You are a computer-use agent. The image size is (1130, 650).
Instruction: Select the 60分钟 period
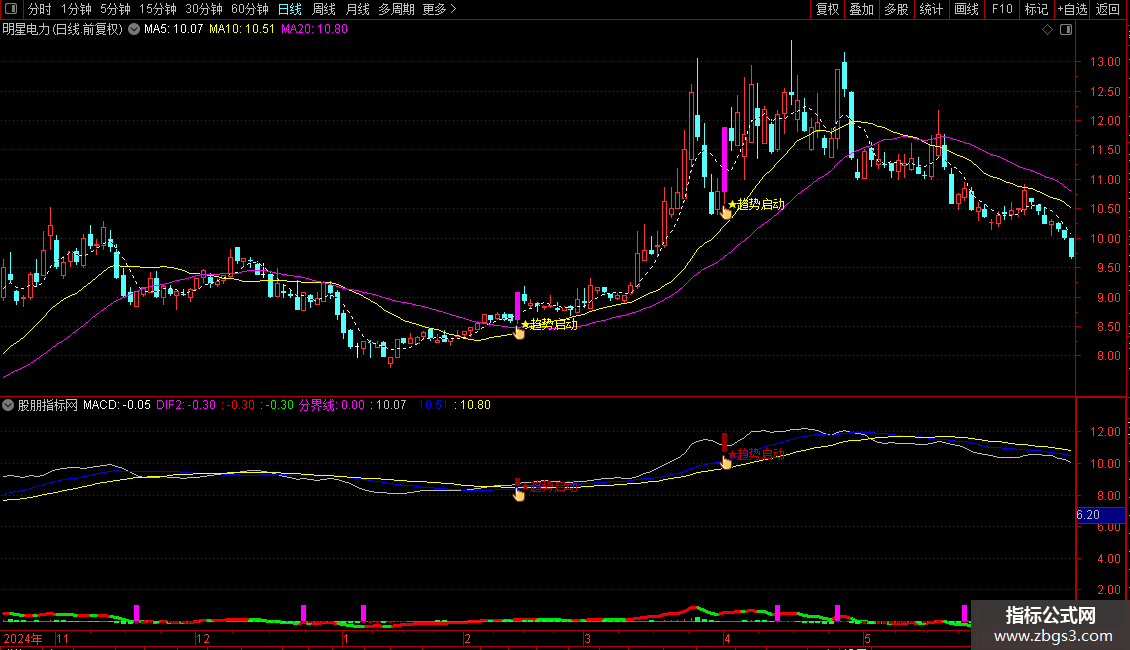point(250,9)
